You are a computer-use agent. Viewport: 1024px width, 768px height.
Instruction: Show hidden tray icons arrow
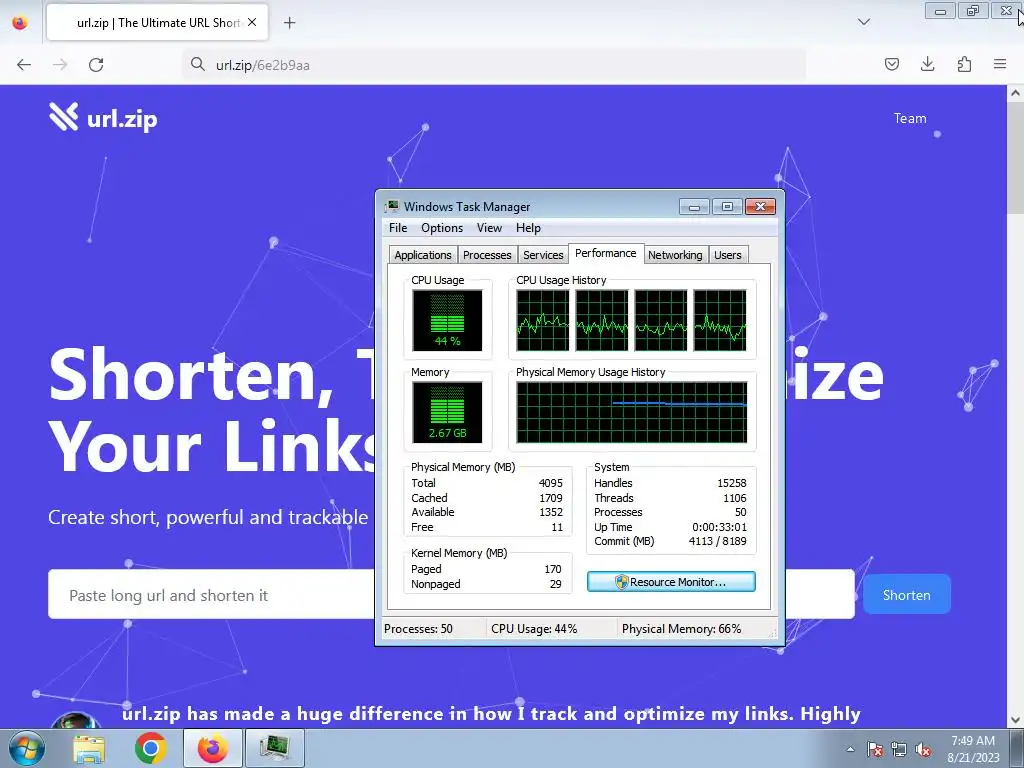pos(850,749)
